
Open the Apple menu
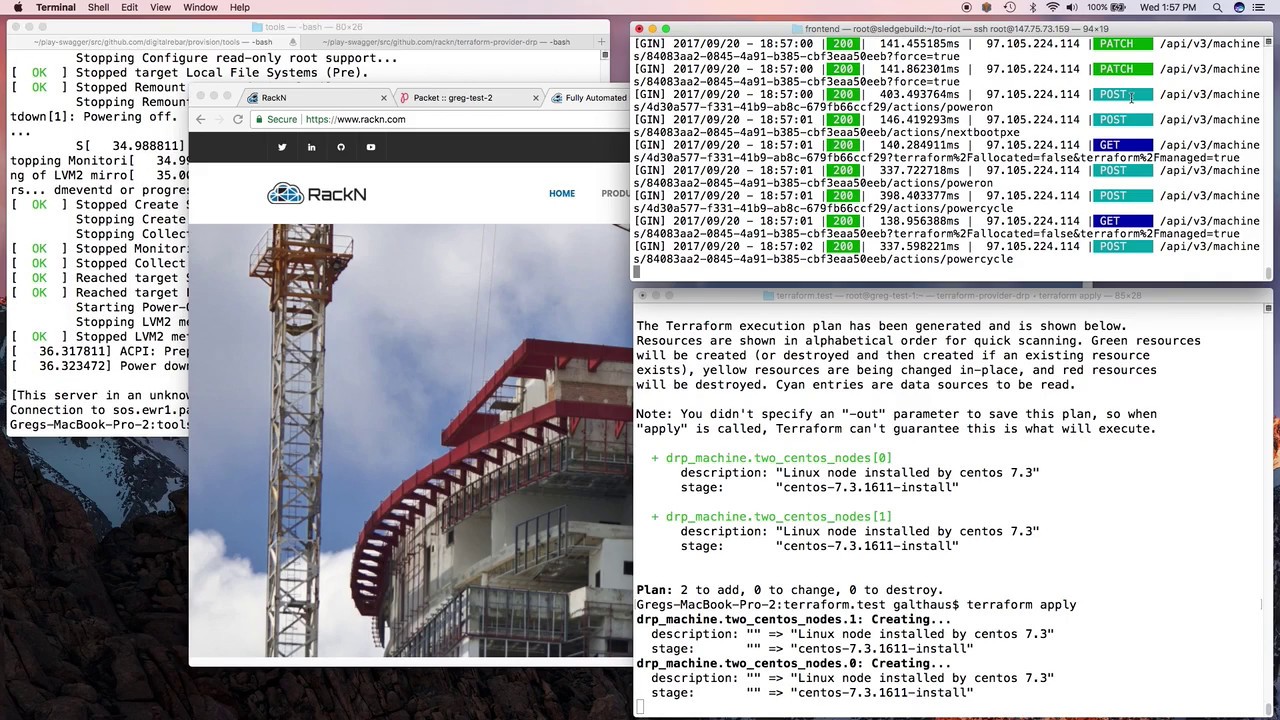pyautogui.click(x=17, y=7)
